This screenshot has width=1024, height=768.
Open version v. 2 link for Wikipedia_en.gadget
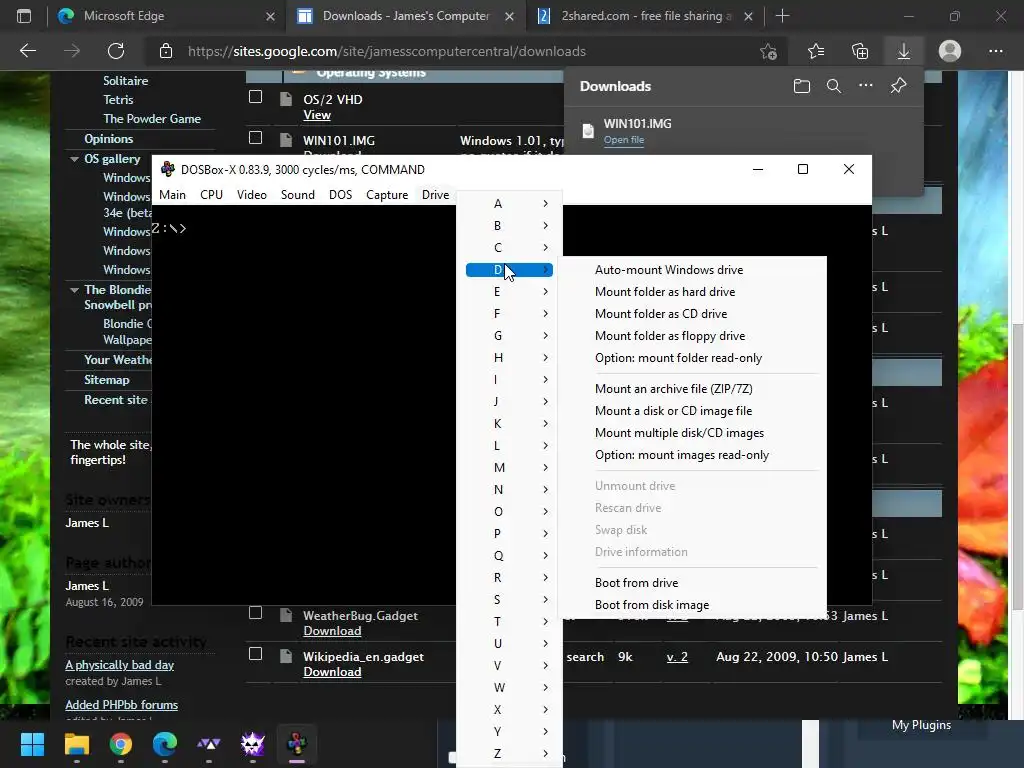click(x=677, y=657)
